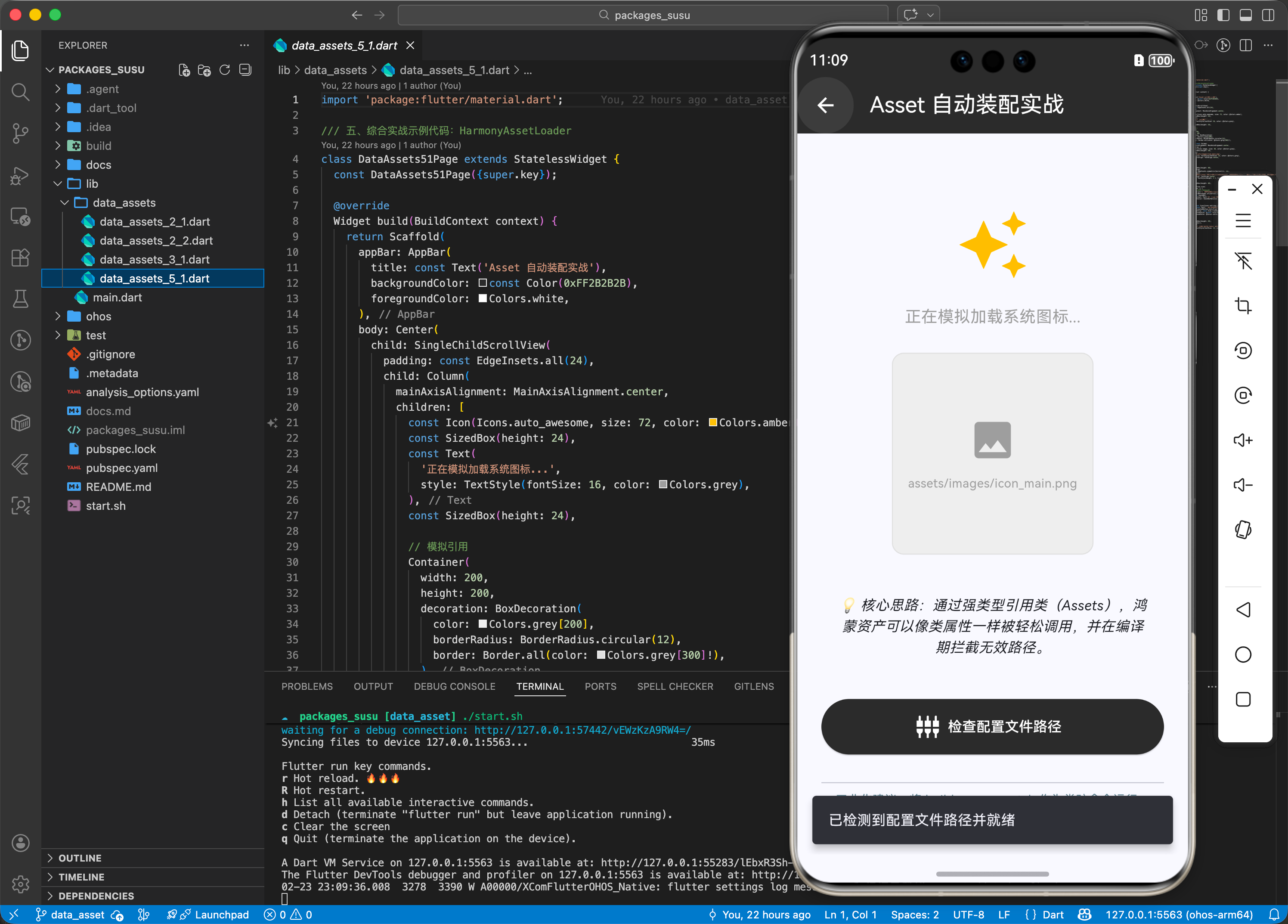This screenshot has height=924, width=1288.
Task: Tap the emulator's crop screenshot tool
Action: 1242,306
